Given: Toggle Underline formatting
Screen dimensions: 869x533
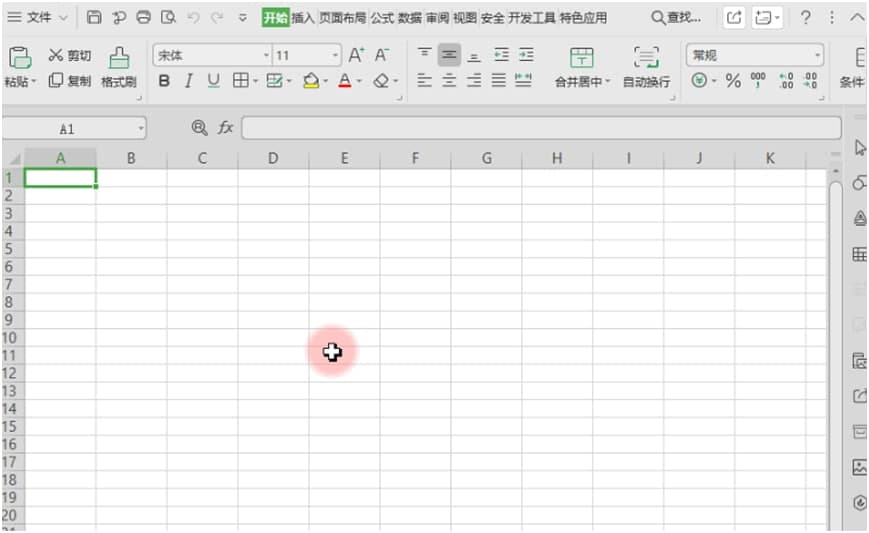Looking at the screenshot, I should coord(213,81).
